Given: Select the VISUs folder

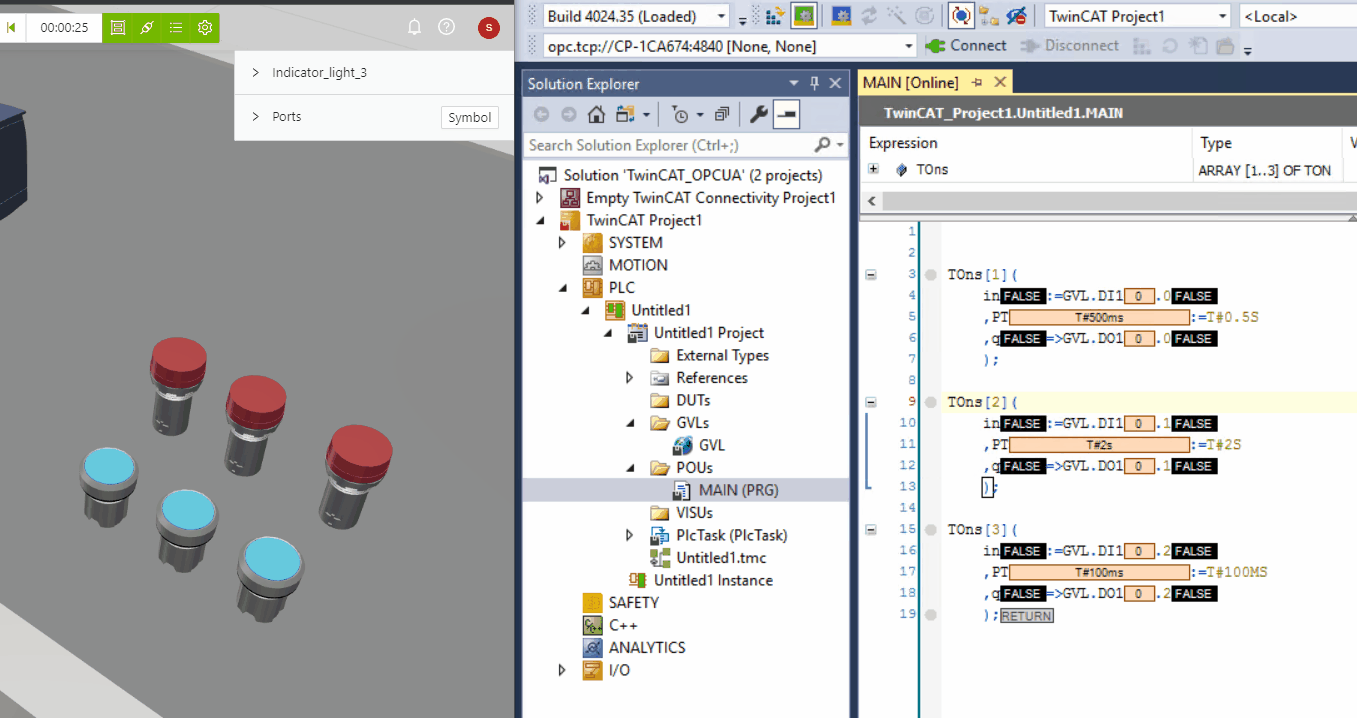Looking at the screenshot, I should [x=694, y=513].
